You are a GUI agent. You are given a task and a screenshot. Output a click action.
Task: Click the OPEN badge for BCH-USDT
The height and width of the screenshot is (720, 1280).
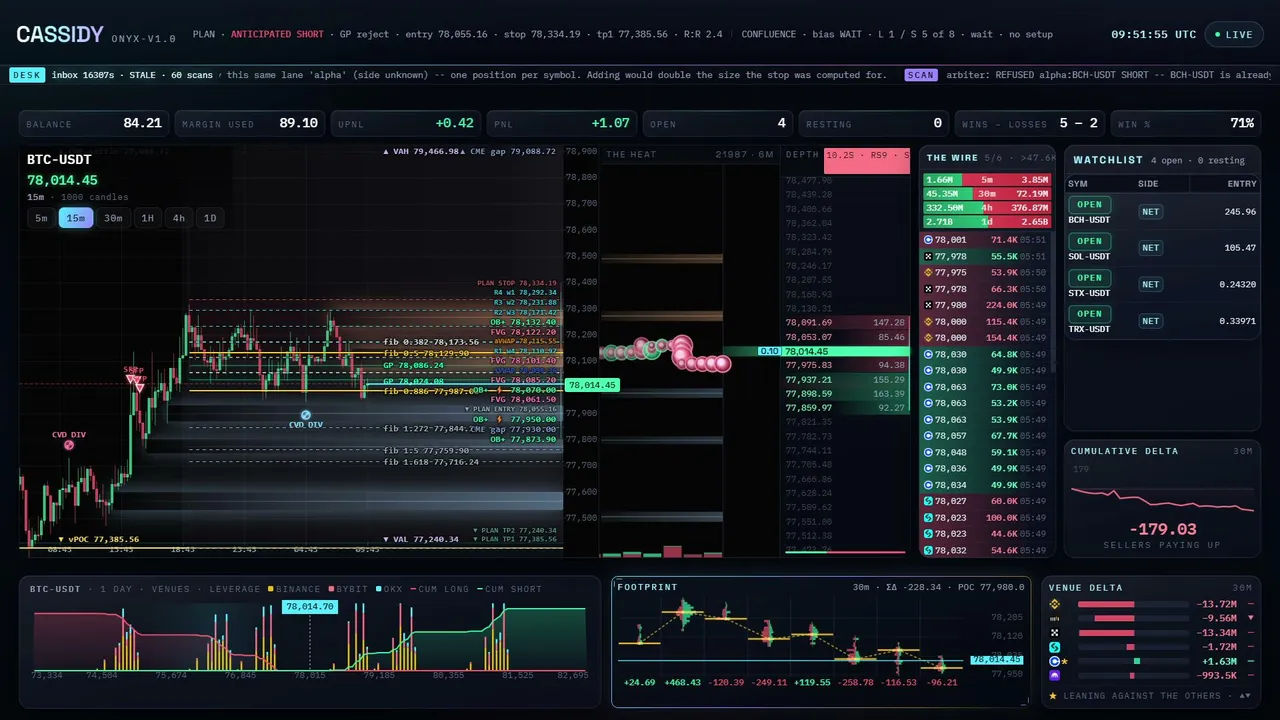tap(1089, 204)
